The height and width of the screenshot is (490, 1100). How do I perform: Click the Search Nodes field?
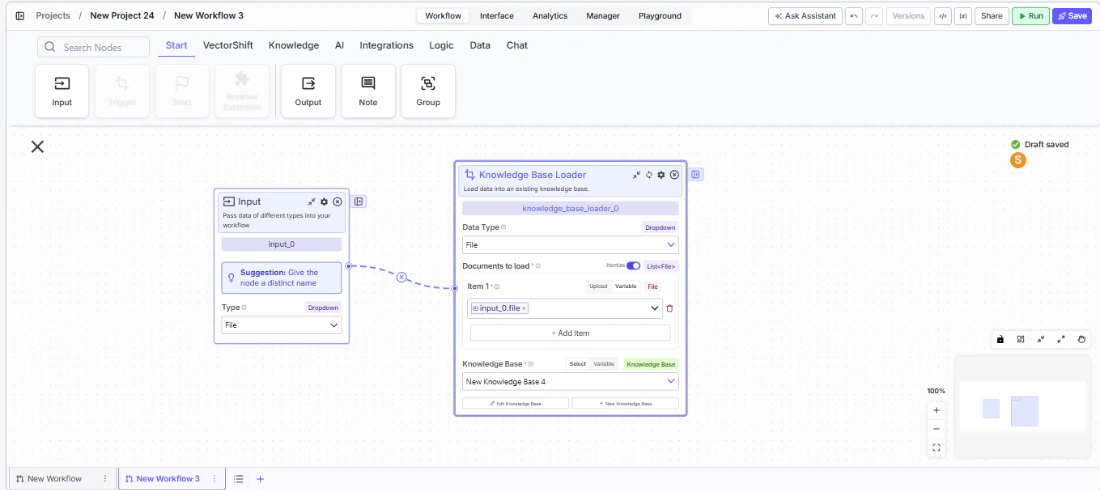pos(93,47)
